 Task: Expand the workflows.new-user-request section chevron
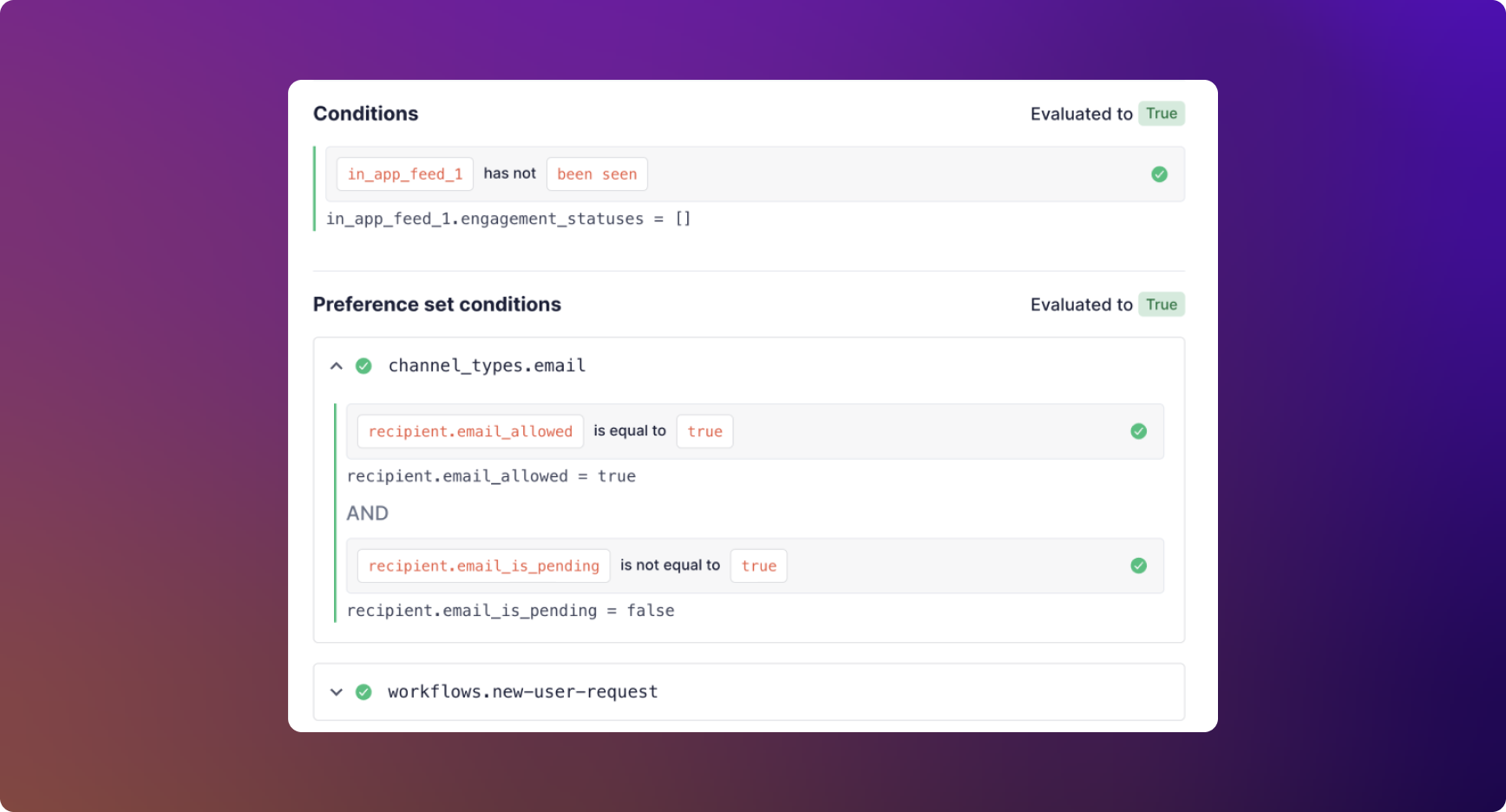tap(337, 692)
